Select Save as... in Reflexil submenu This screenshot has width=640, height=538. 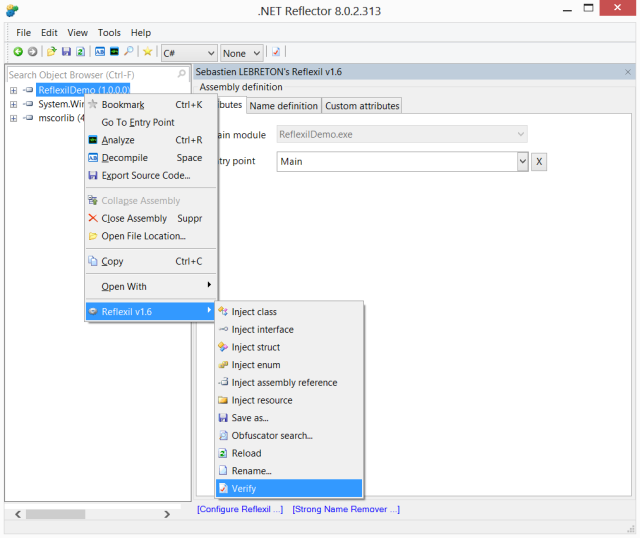click(289, 418)
